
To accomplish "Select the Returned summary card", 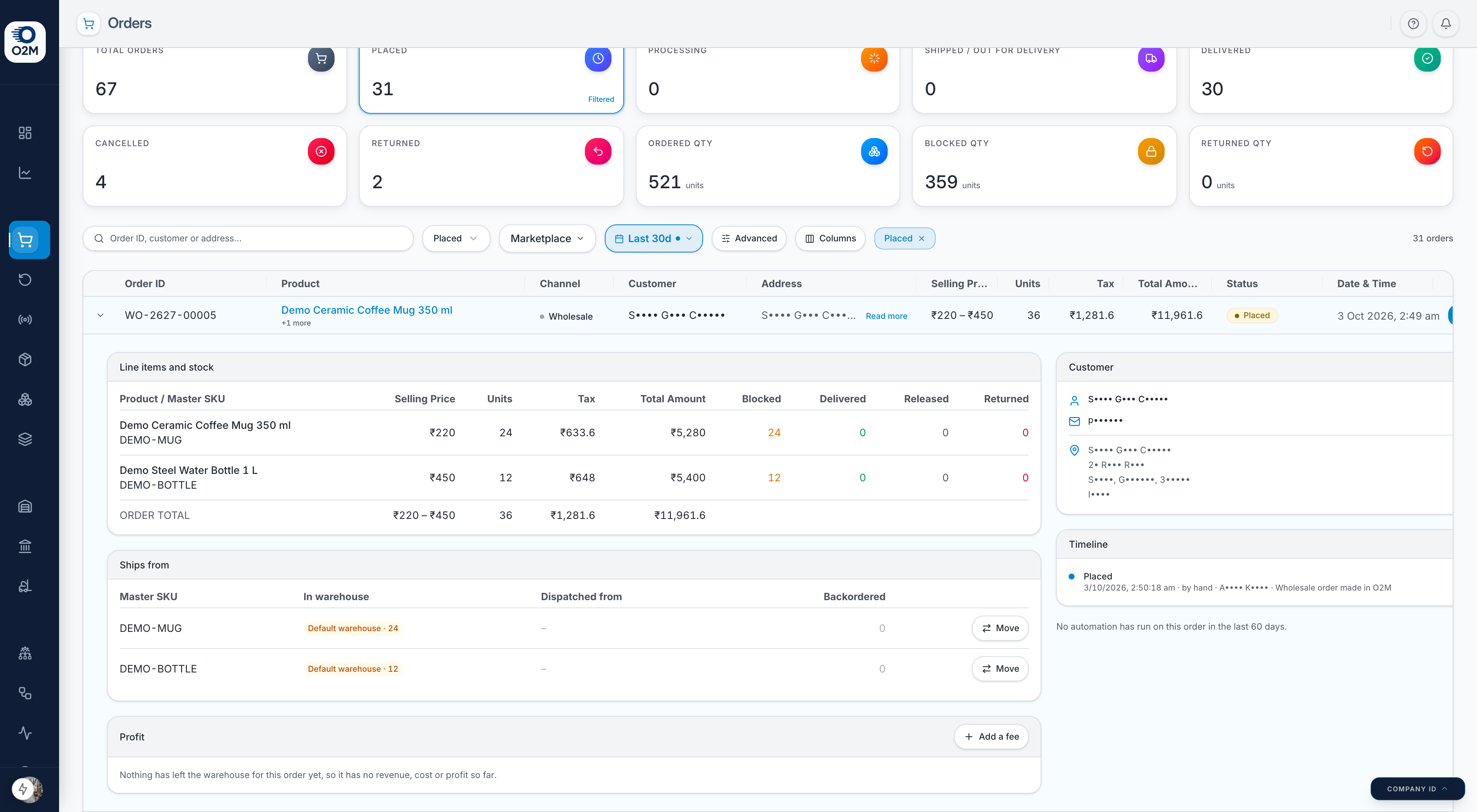I will pyautogui.click(x=491, y=166).
